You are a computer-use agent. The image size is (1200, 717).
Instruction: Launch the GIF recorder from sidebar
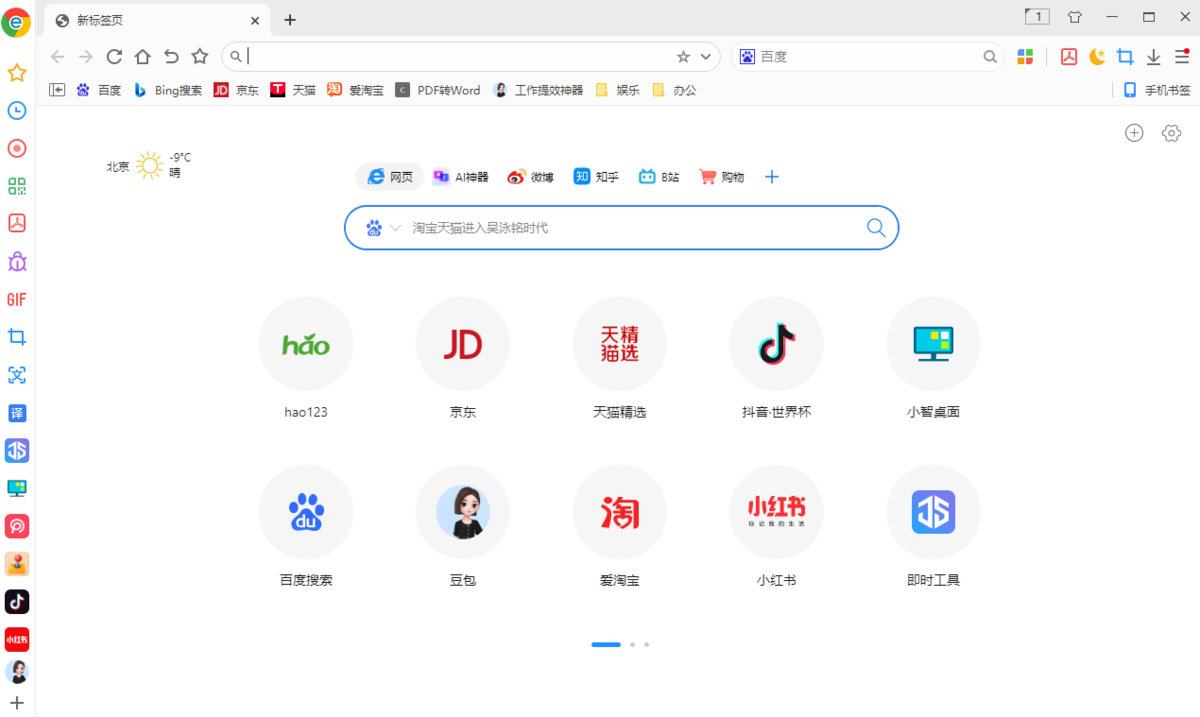click(16, 299)
